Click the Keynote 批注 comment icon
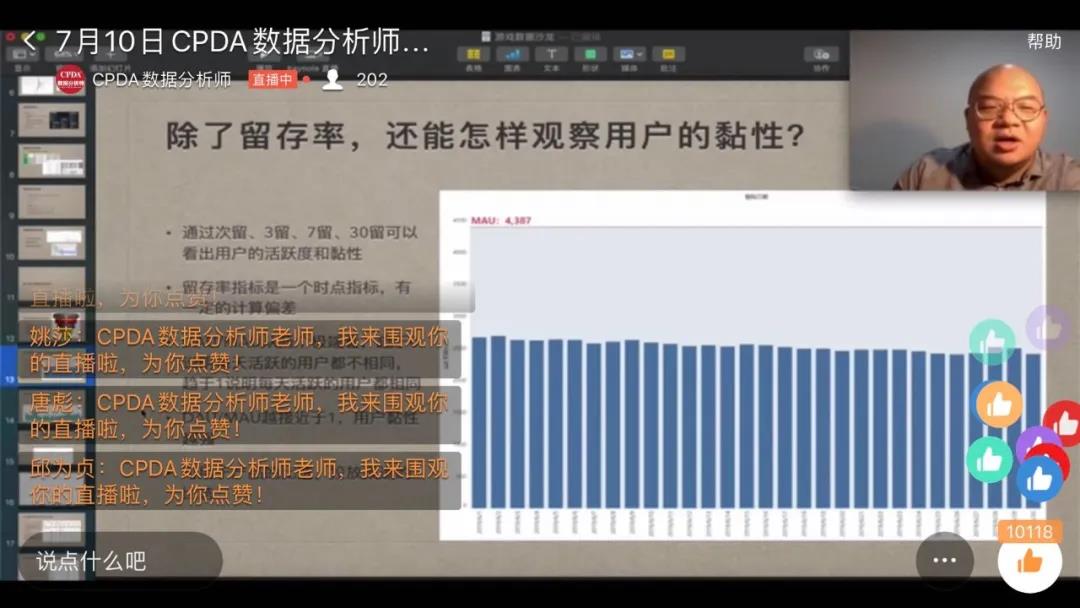The width and height of the screenshot is (1080, 608). click(x=669, y=54)
